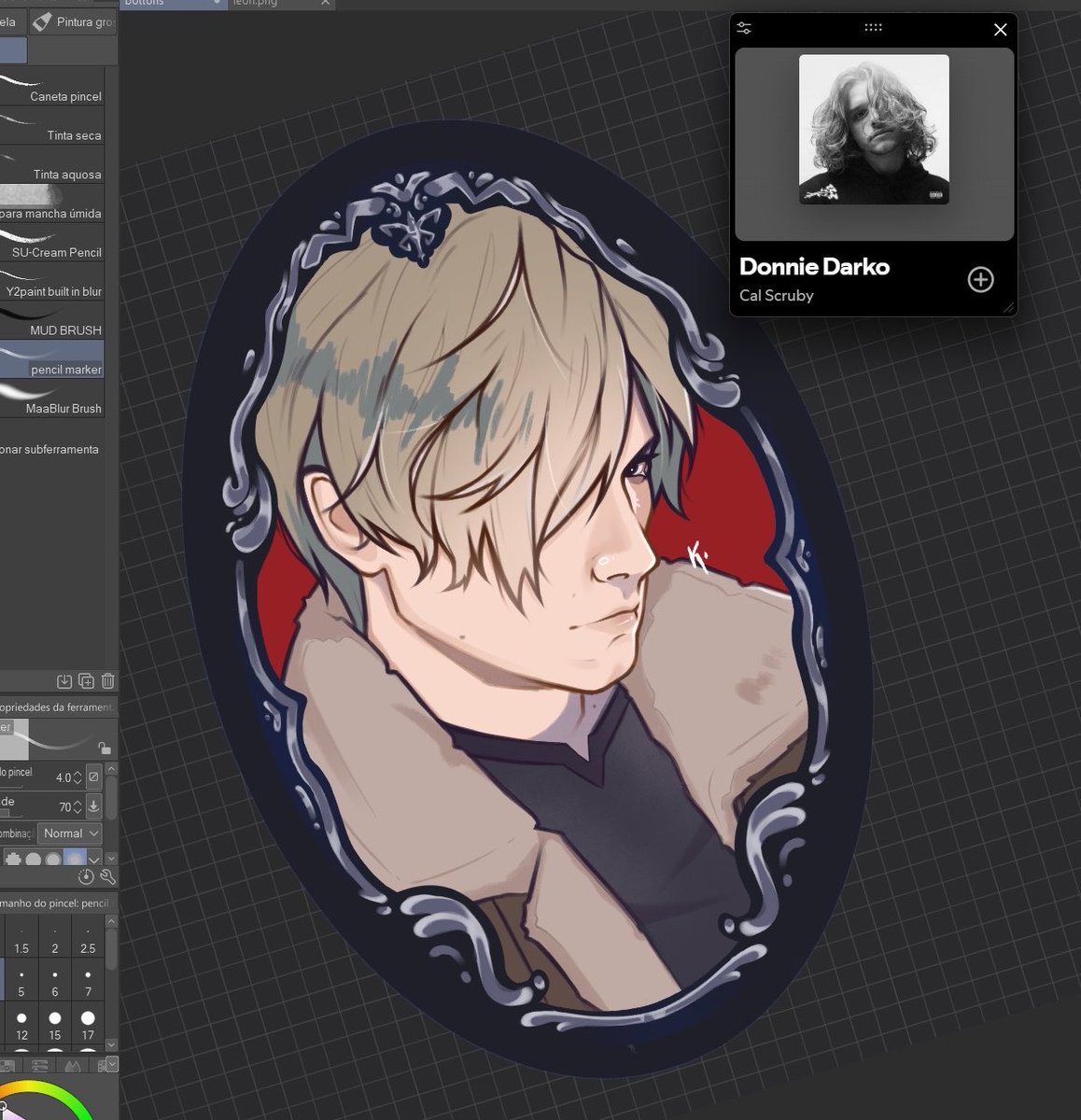This screenshot has width=1081, height=1120.
Task: Click the brush size stepper arrows at 4.0
Action: (x=77, y=777)
